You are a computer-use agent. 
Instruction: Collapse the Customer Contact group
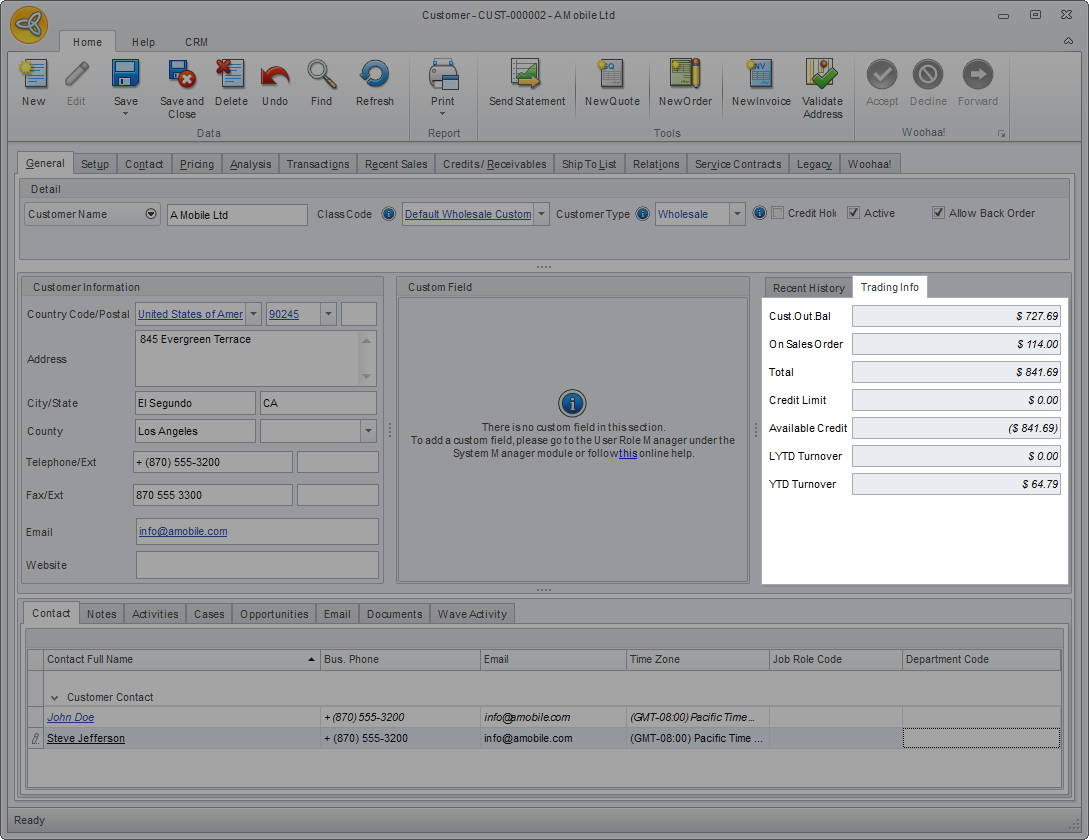click(57, 697)
